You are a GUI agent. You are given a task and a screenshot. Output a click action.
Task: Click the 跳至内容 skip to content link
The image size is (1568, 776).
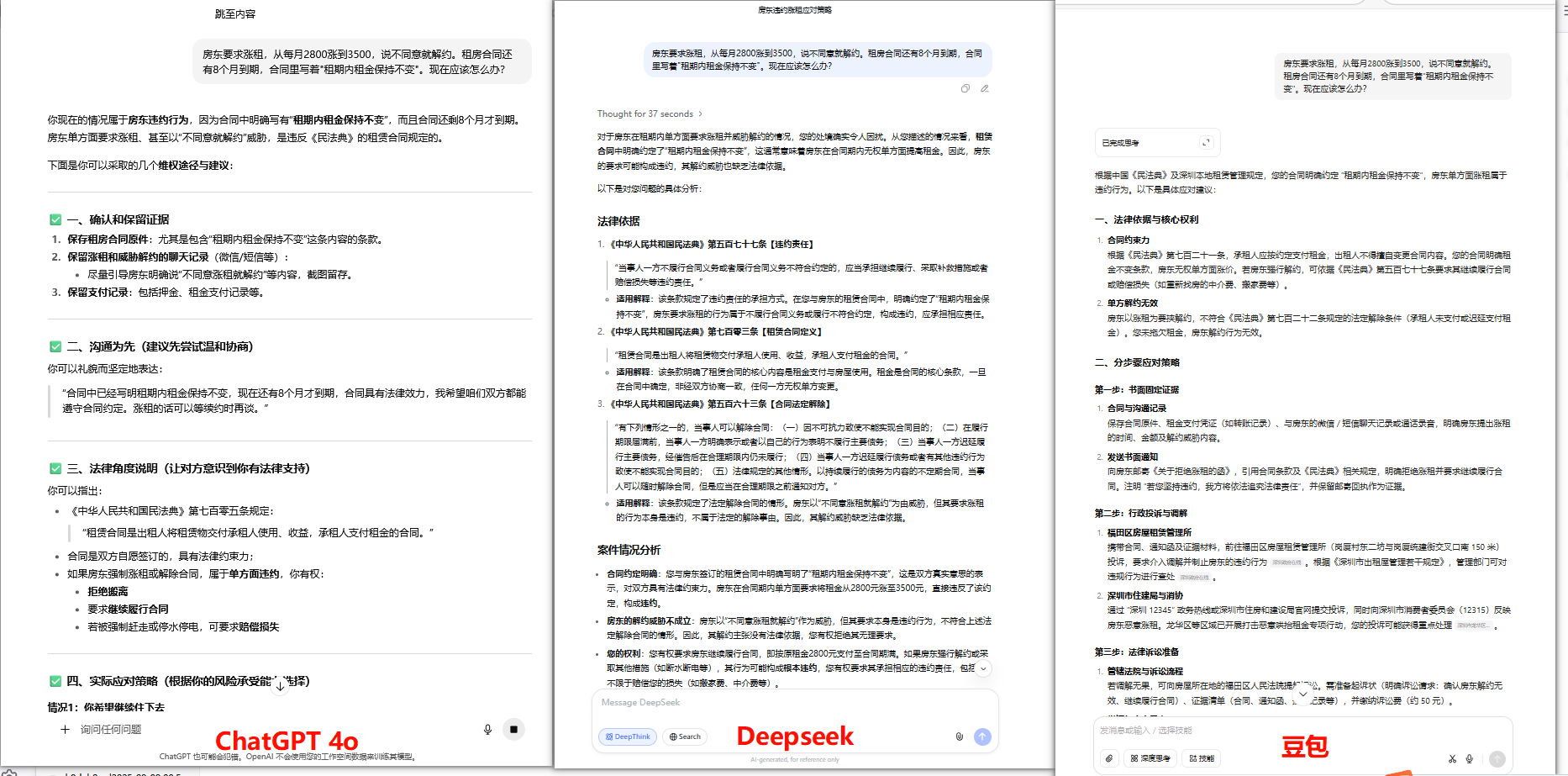pos(235,14)
